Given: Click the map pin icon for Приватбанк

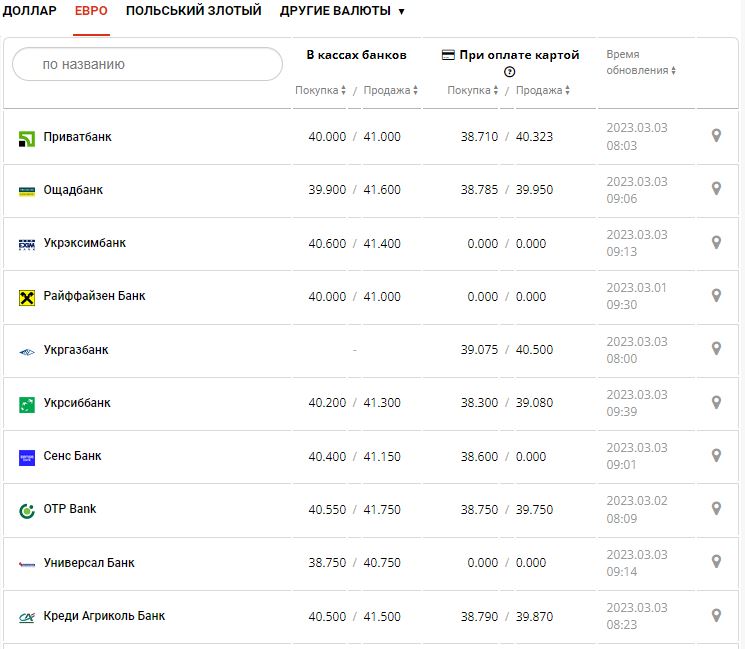Looking at the screenshot, I should pyautogui.click(x=716, y=136).
